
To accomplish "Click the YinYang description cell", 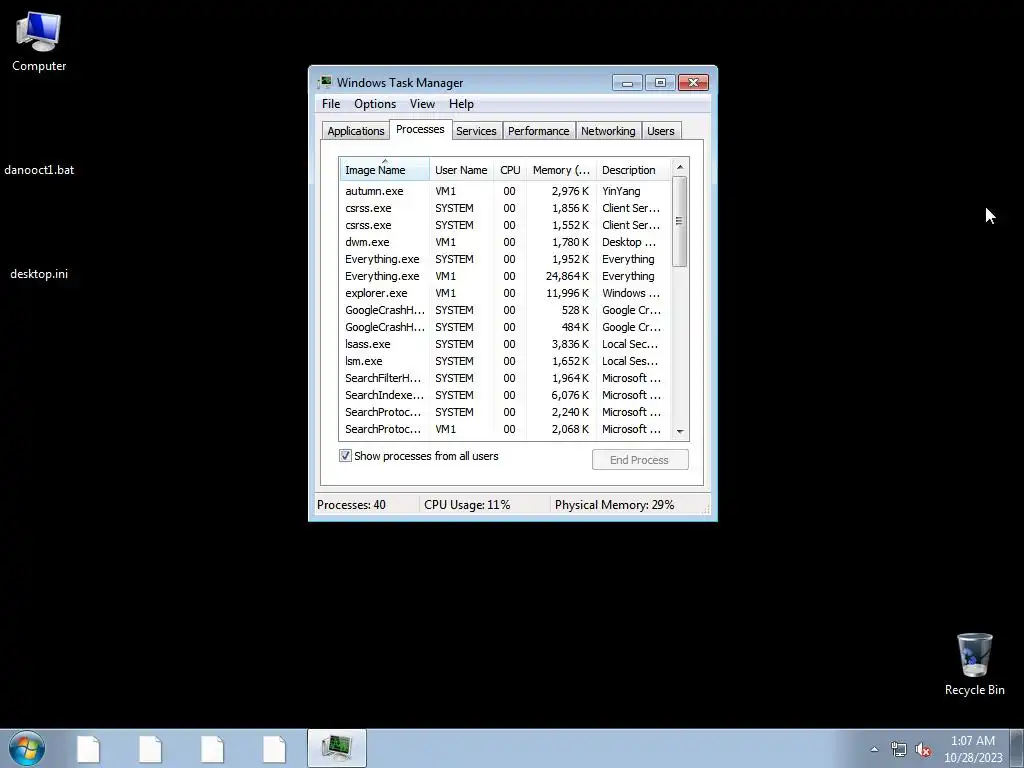I will tap(621, 191).
